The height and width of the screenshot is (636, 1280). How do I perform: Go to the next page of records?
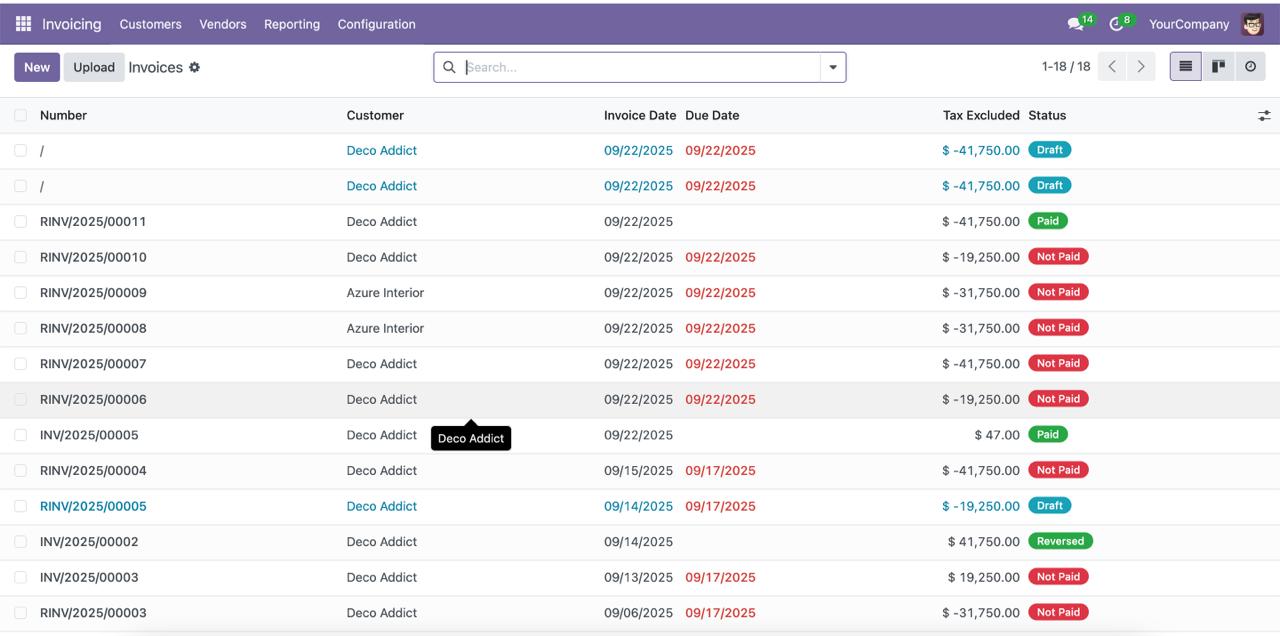pyautogui.click(x=1141, y=67)
